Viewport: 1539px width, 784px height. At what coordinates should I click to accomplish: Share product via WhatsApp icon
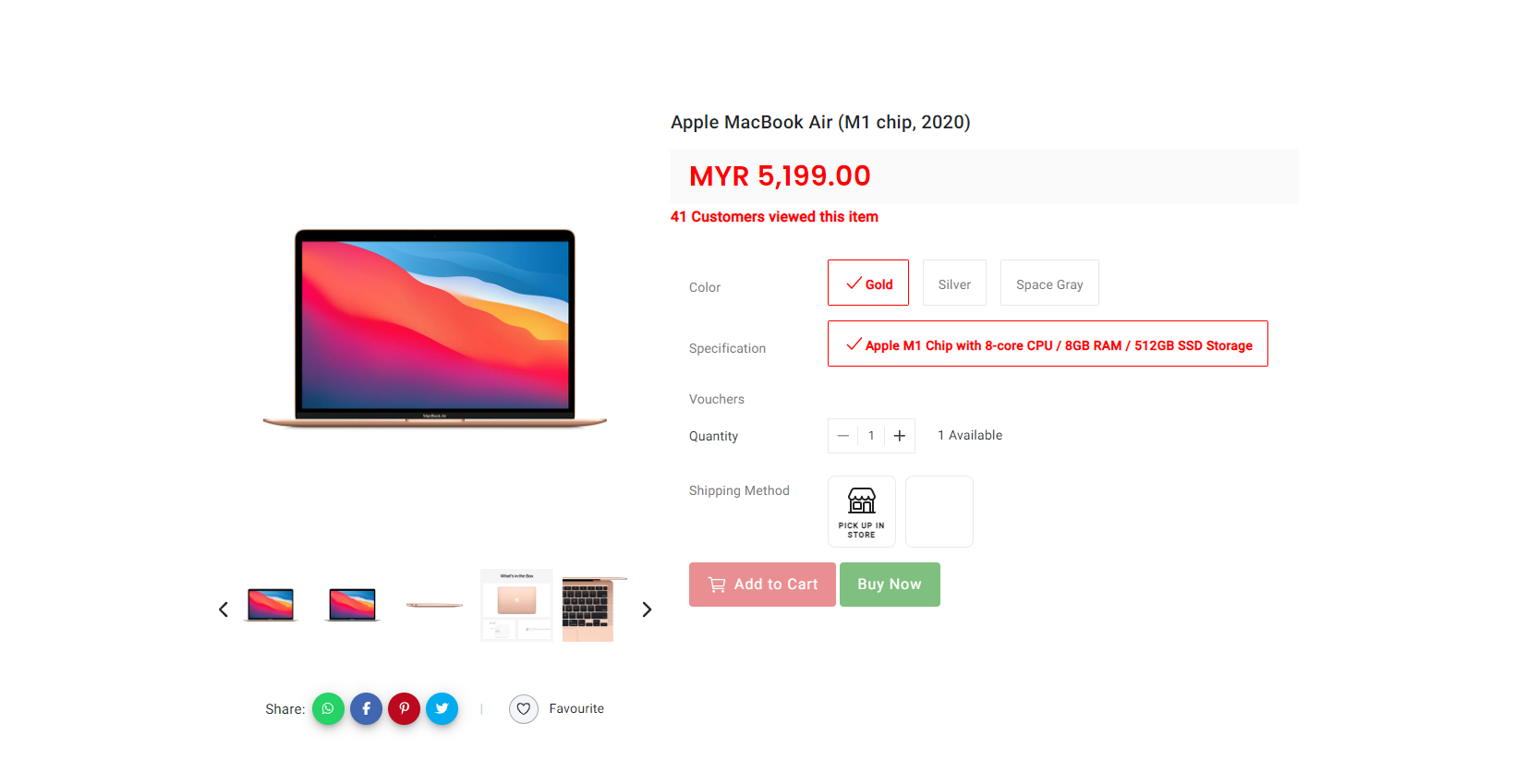[x=328, y=708]
